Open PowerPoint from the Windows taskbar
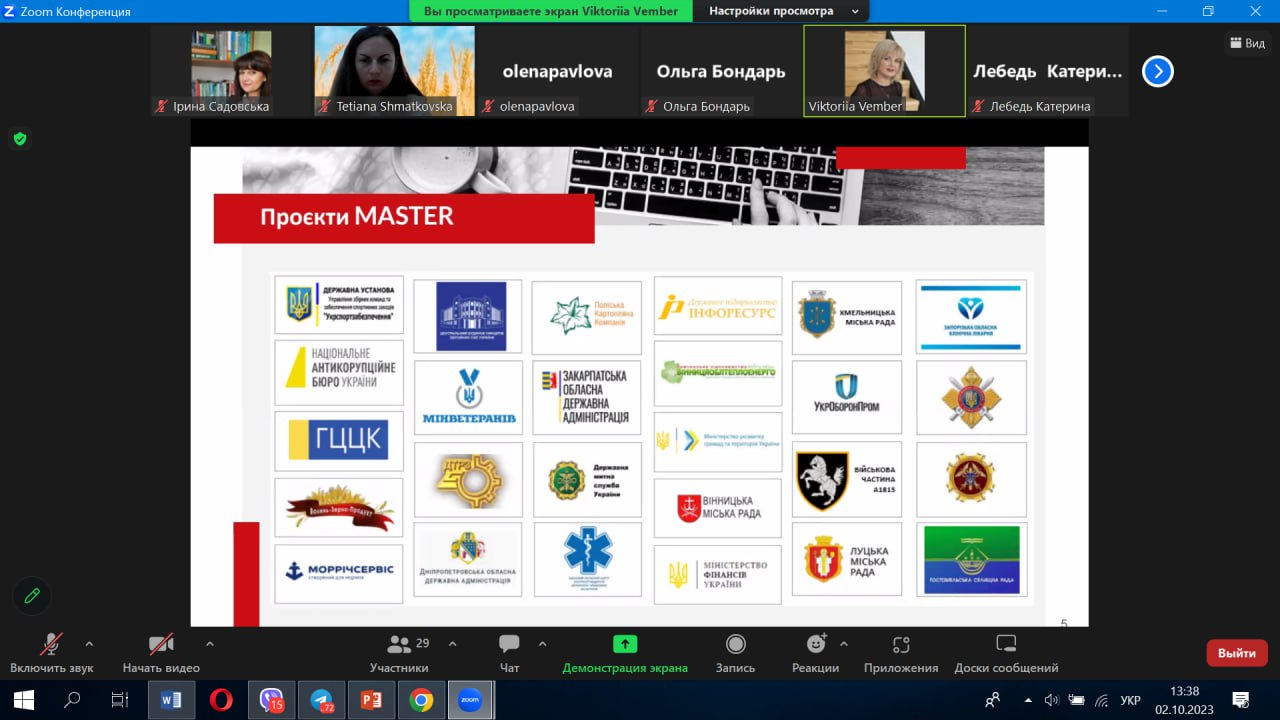The height and width of the screenshot is (720, 1280). point(371,700)
